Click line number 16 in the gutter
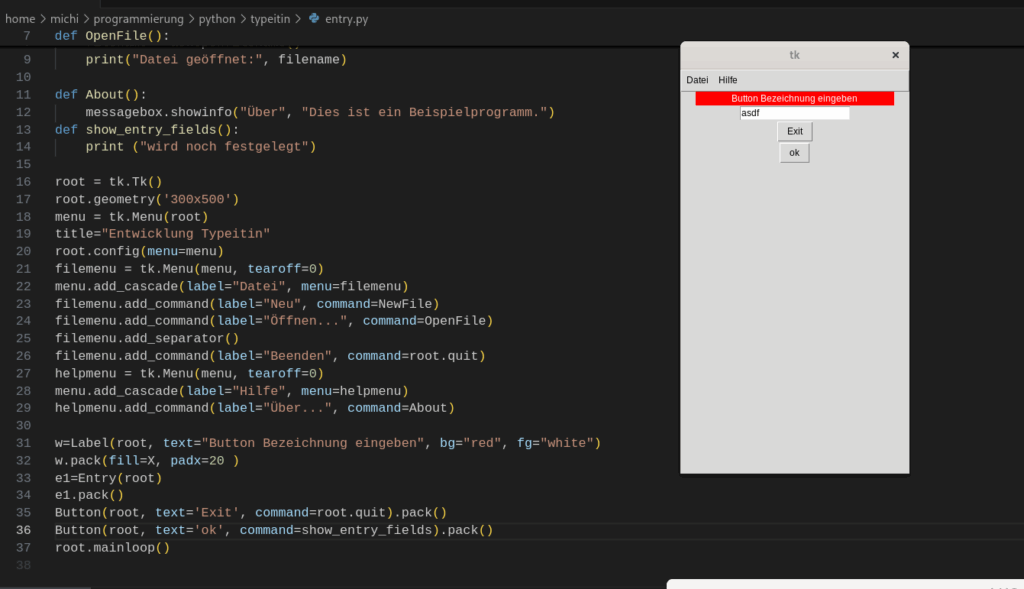The image size is (1024, 589). (x=24, y=182)
